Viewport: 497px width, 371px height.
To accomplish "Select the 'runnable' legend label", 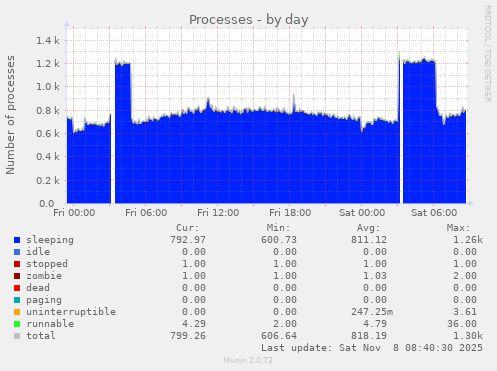I will point(50,324).
